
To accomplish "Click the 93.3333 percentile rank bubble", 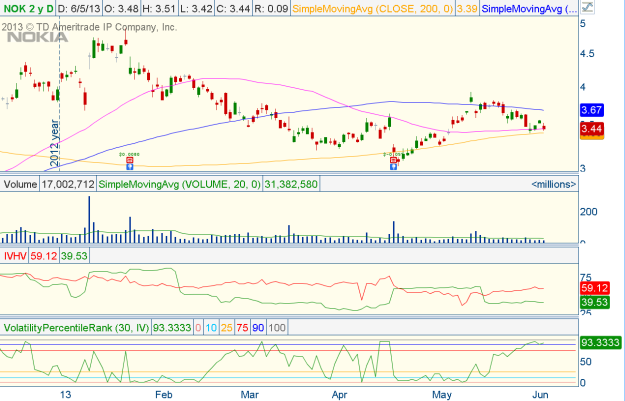I will 597,343.
